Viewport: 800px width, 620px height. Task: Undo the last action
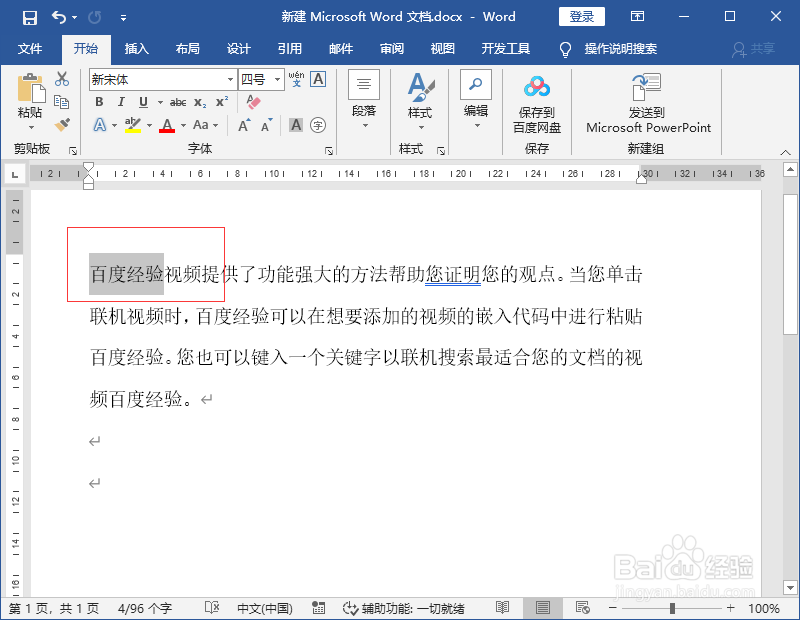coord(58,17)
